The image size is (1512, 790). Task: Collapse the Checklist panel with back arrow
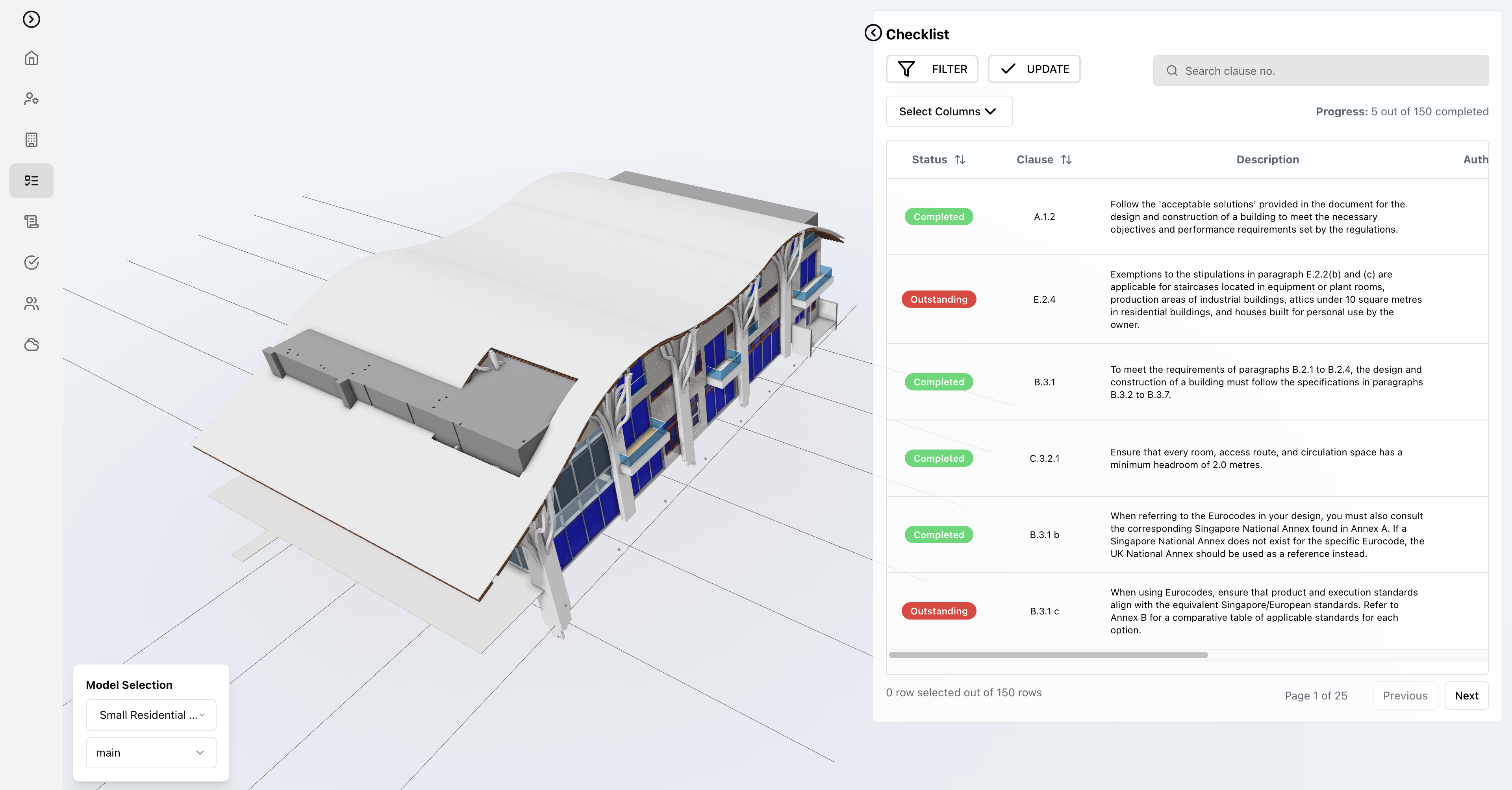coord(873,33)
